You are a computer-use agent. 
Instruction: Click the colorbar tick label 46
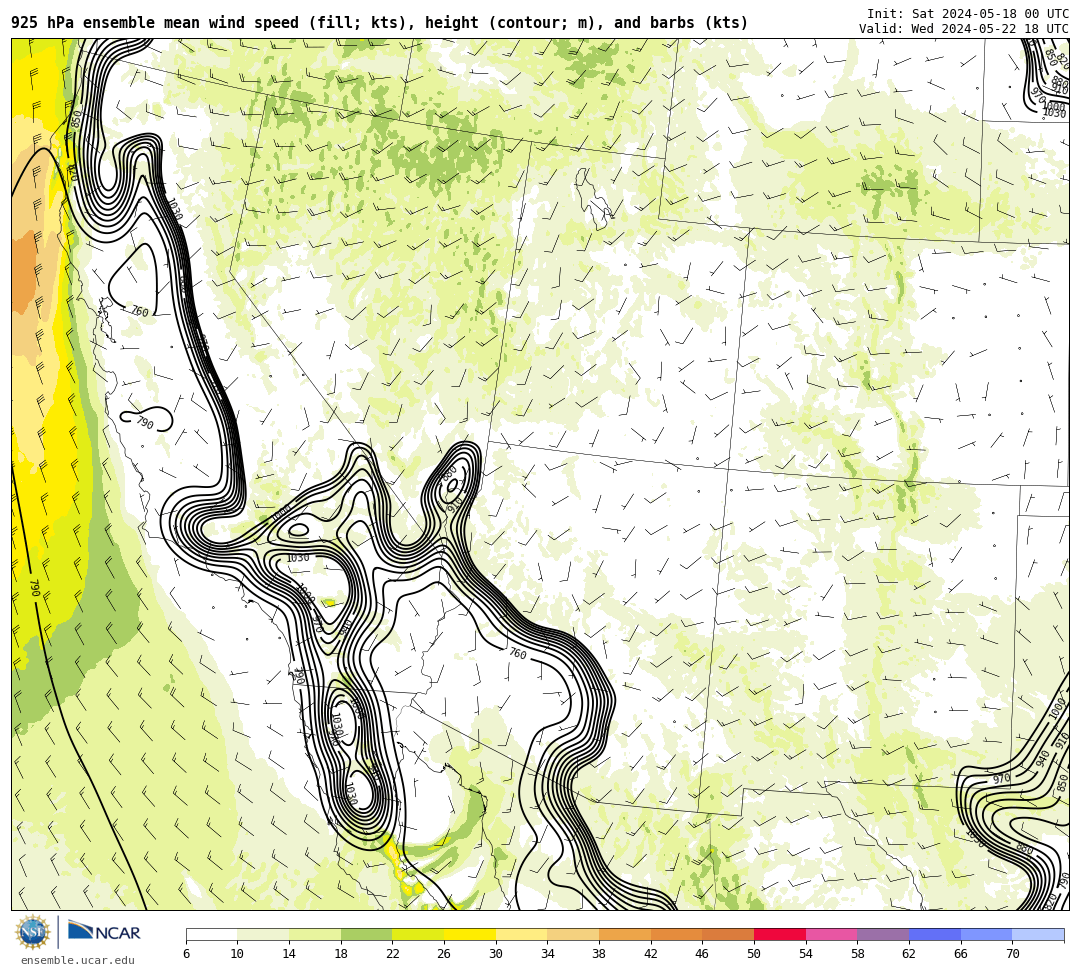[x=703, y=954]
